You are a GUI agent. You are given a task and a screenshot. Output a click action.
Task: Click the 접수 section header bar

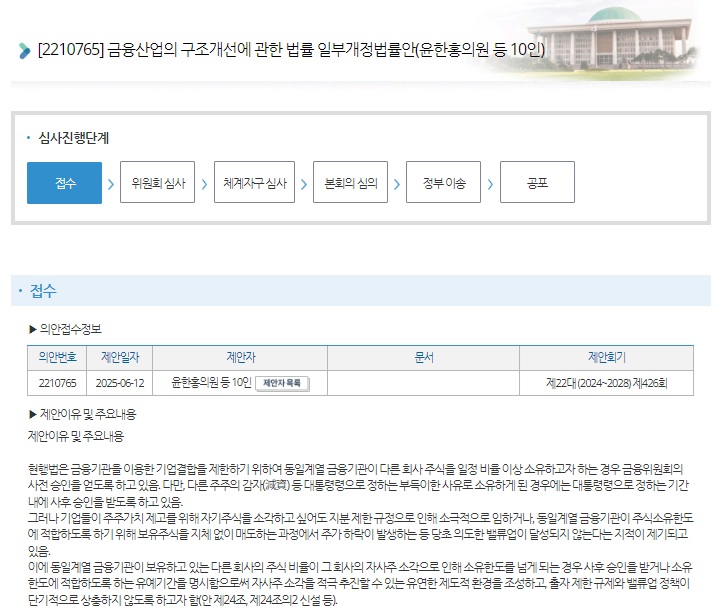tap(360, 291)
